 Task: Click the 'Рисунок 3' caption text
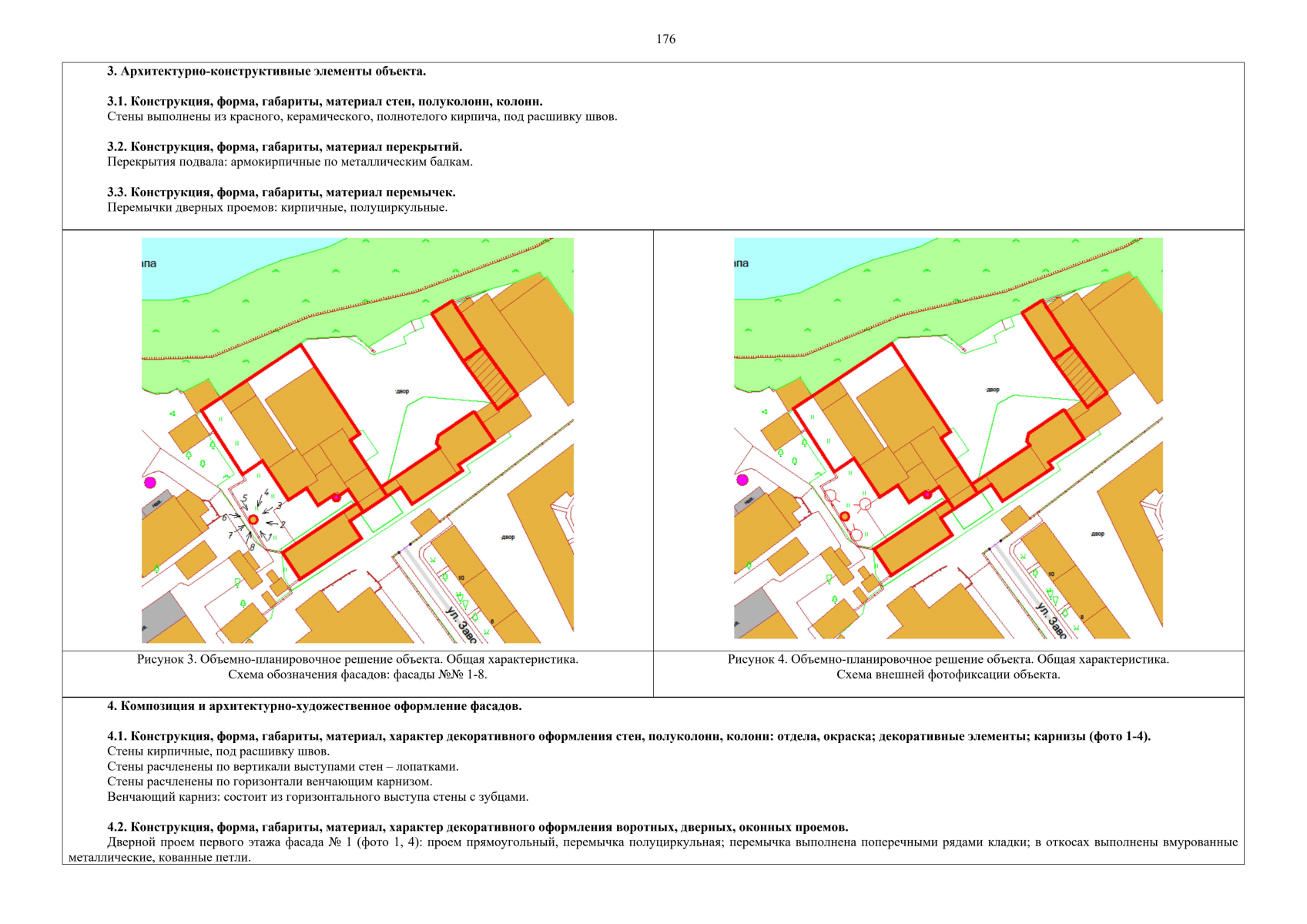point(357,659)
